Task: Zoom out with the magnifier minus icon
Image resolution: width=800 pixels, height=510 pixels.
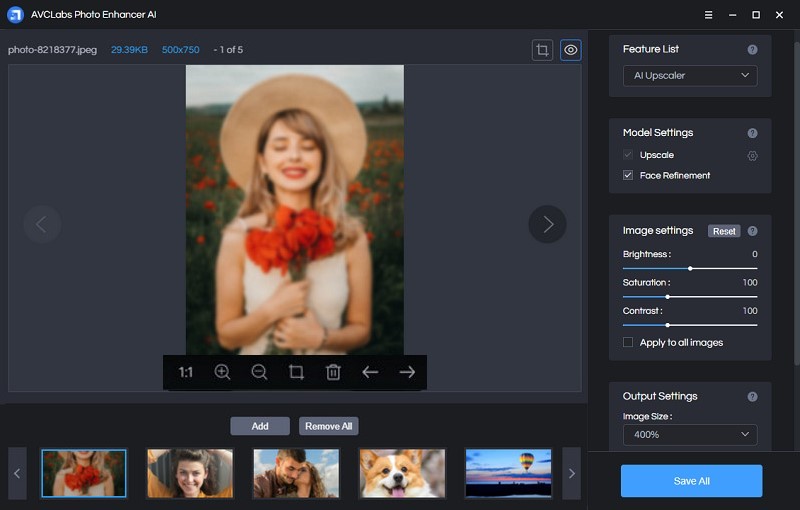Action: pyautogui.click(x=259, y=372)
